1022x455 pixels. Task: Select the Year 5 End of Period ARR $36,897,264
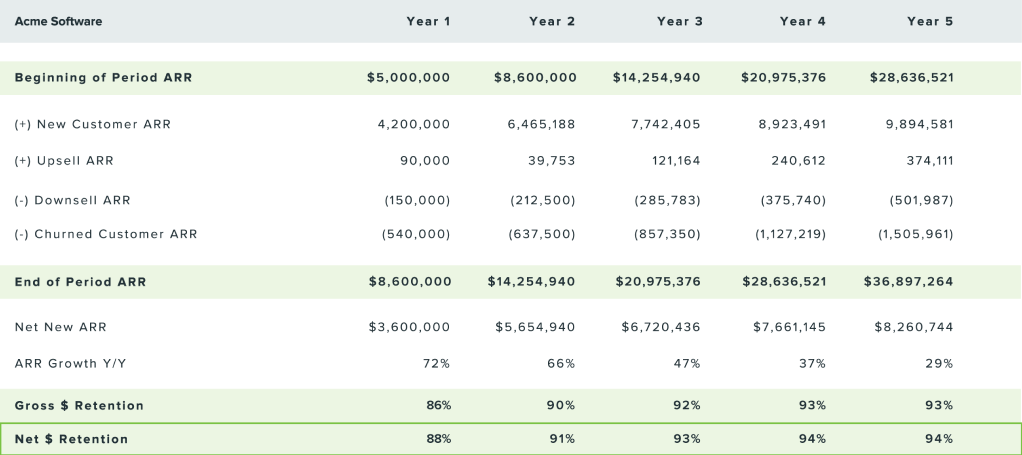pyautogui.click(x=908, y=282)
